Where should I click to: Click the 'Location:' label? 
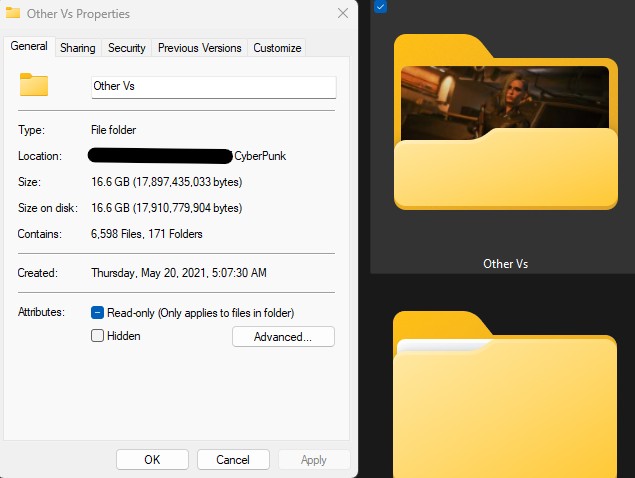pos(40,156)
